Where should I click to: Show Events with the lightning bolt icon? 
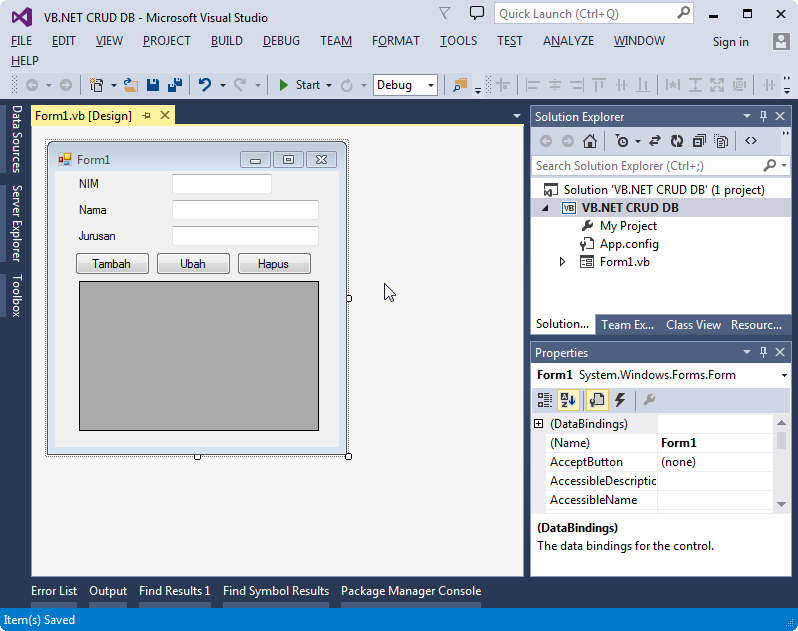(x=620, y=400)
